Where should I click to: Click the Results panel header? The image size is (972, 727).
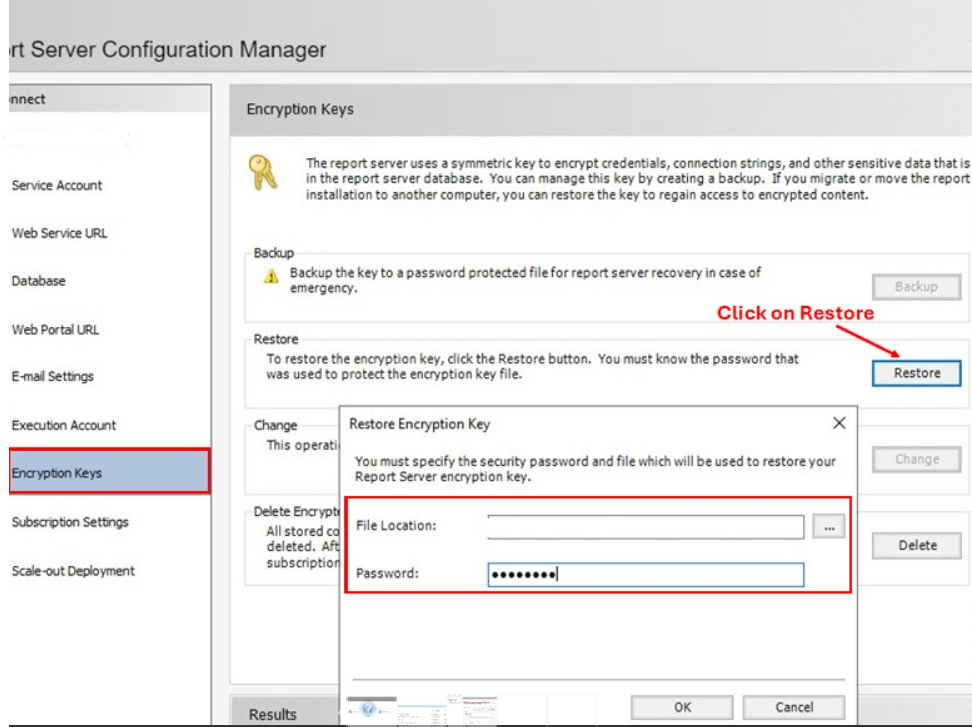273,714
